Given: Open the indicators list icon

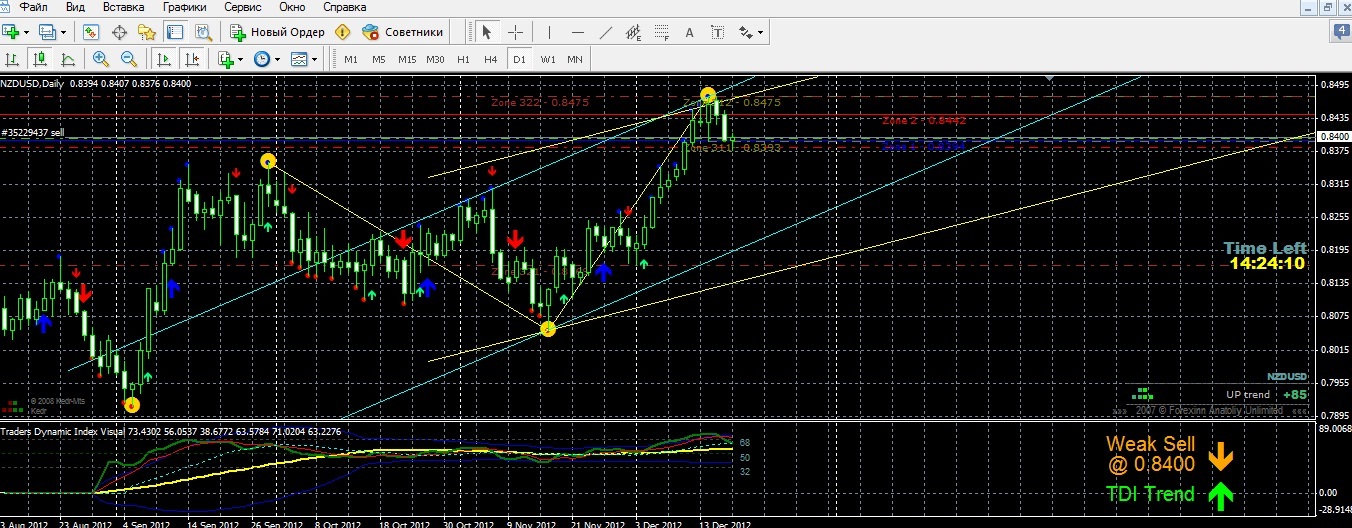Looking at the screenshot, I should click(226, 59).
